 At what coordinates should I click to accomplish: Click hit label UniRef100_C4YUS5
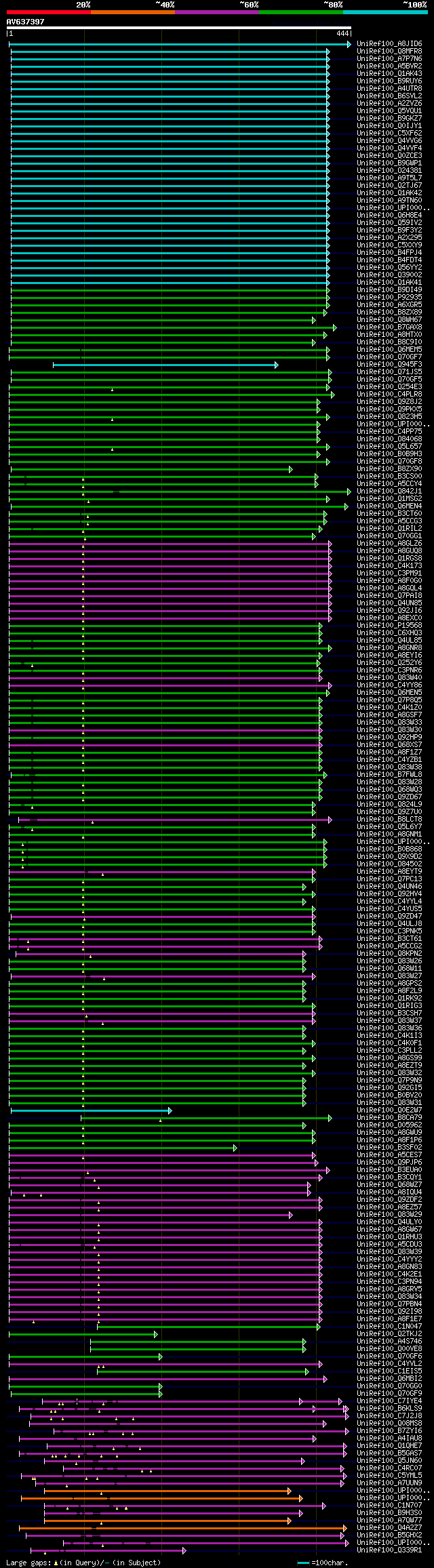pyautogui.click(x=389, y=909)
